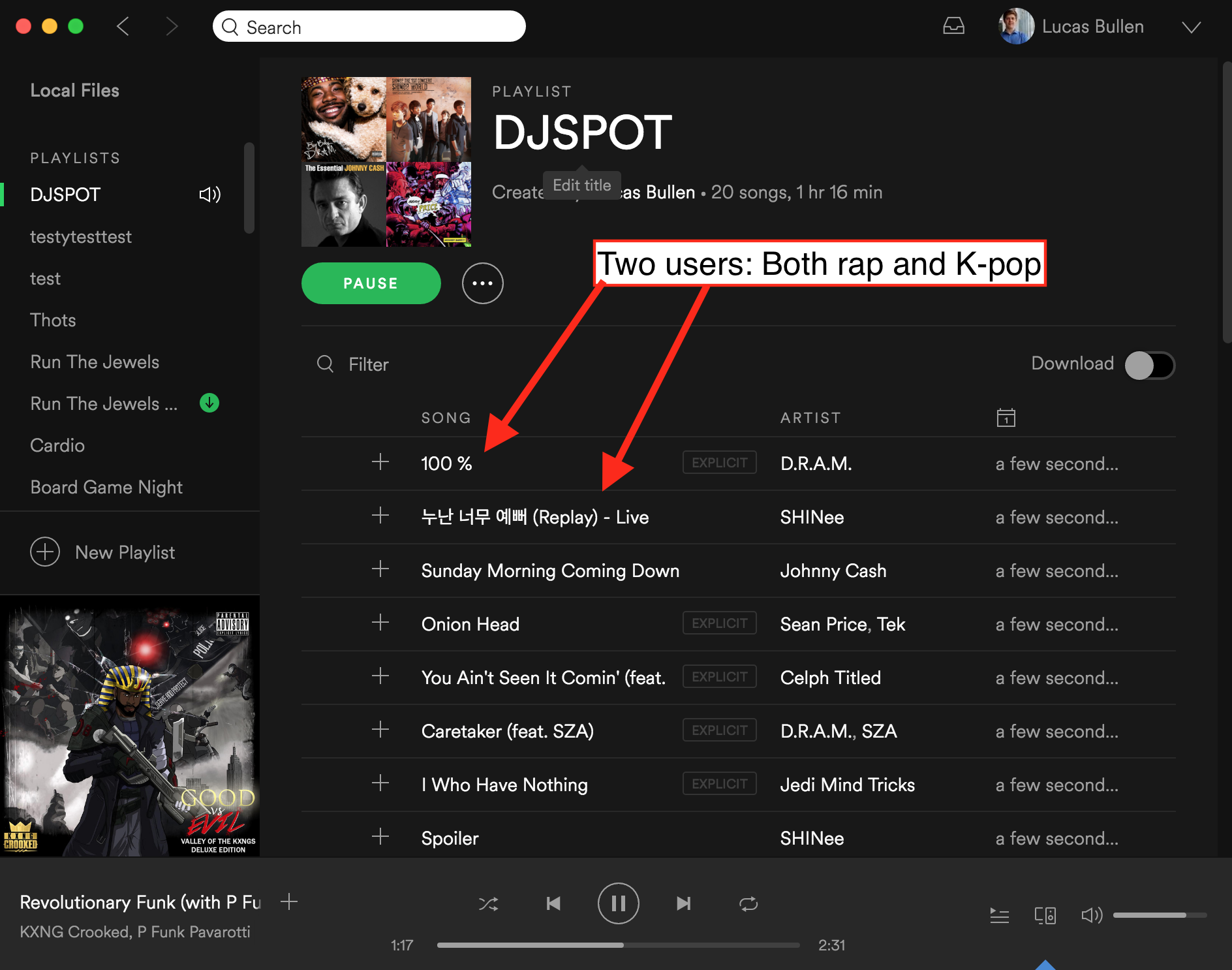
Task: Open the testytesttest playlist
Action: (x=81, y=236)
